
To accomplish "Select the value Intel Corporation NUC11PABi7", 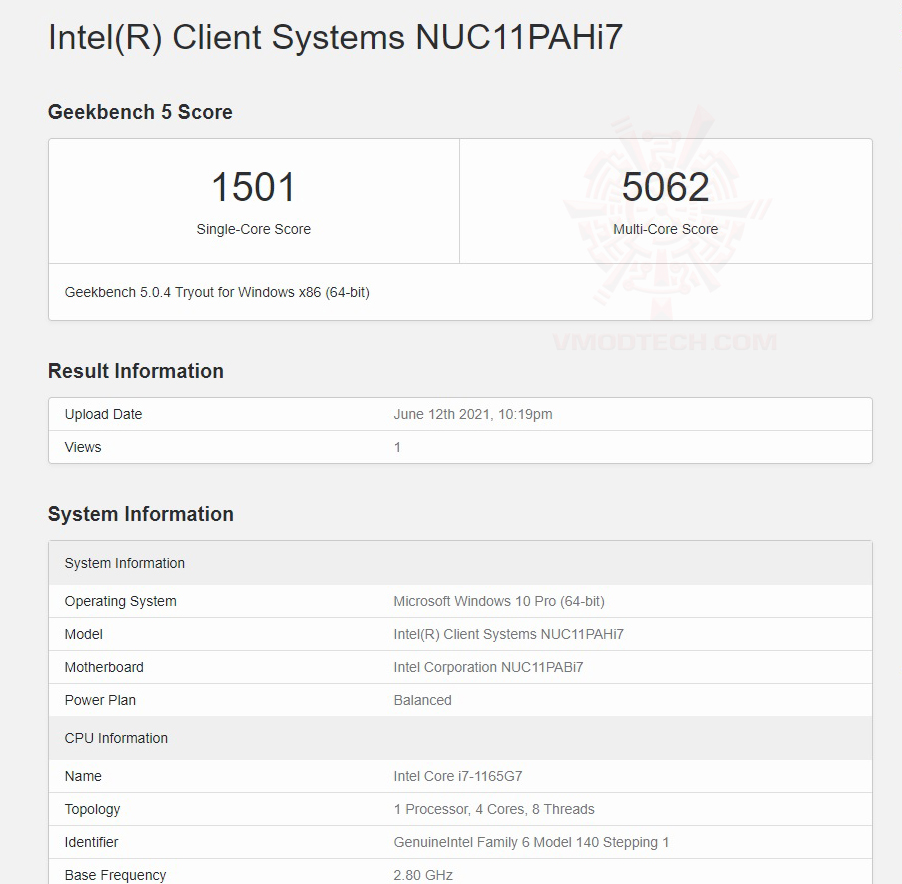I will (x=488, y=667).
